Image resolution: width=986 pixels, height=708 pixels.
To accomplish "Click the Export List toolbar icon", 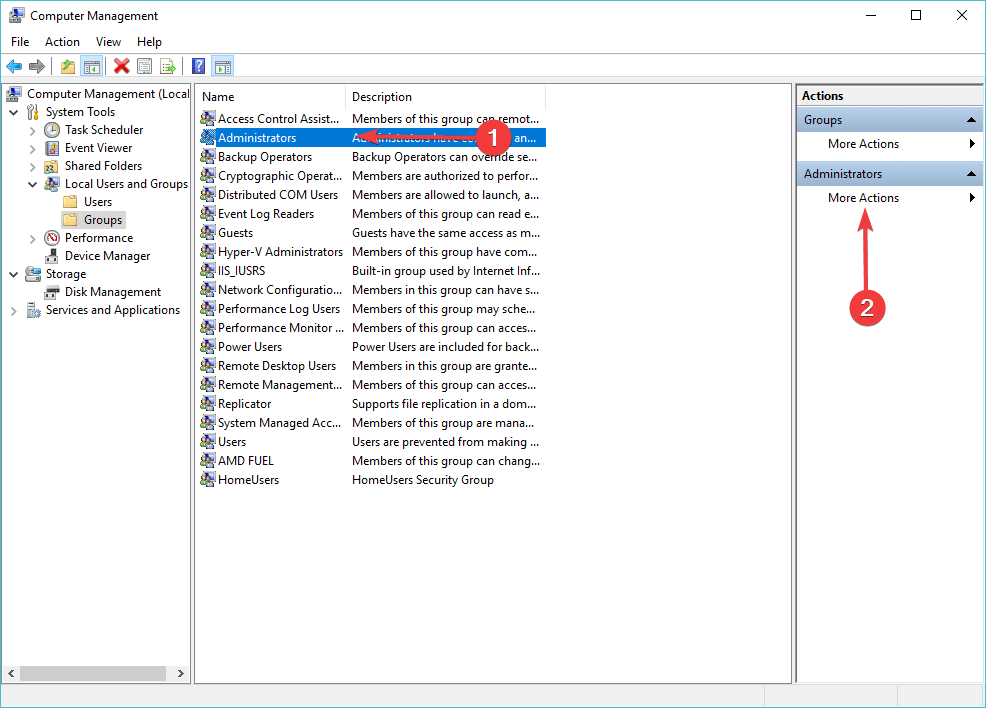I will pos(168,66).
